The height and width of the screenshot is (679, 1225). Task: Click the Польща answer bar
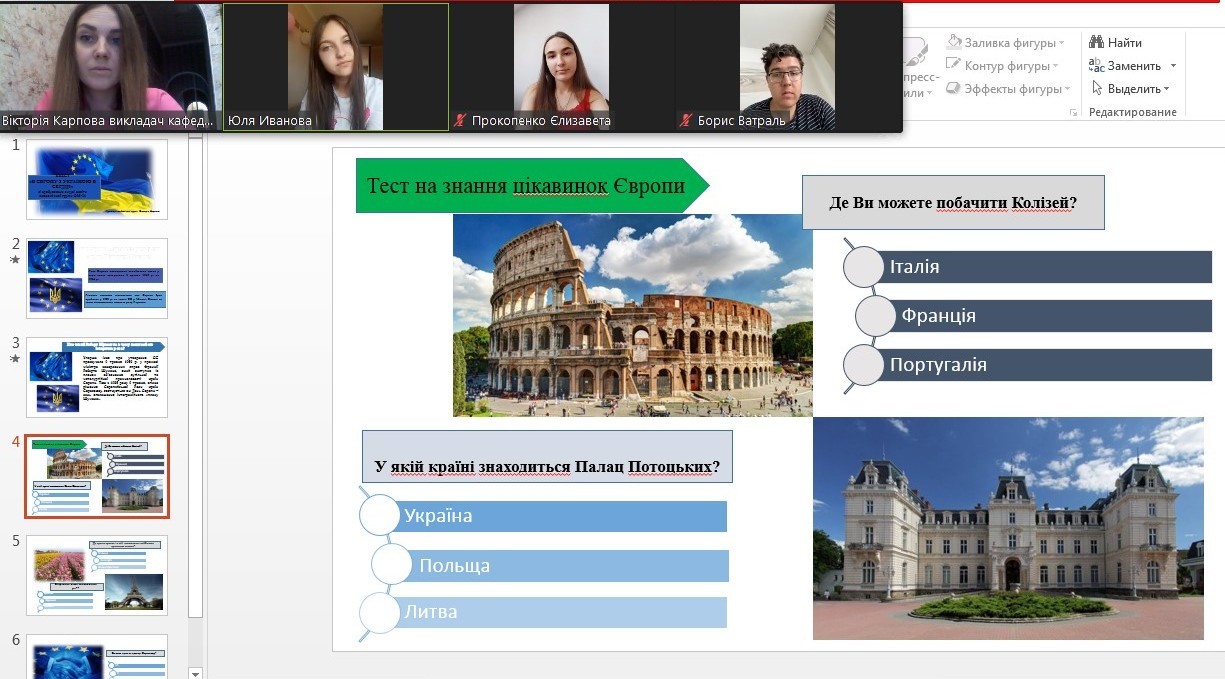click(569, 565)
